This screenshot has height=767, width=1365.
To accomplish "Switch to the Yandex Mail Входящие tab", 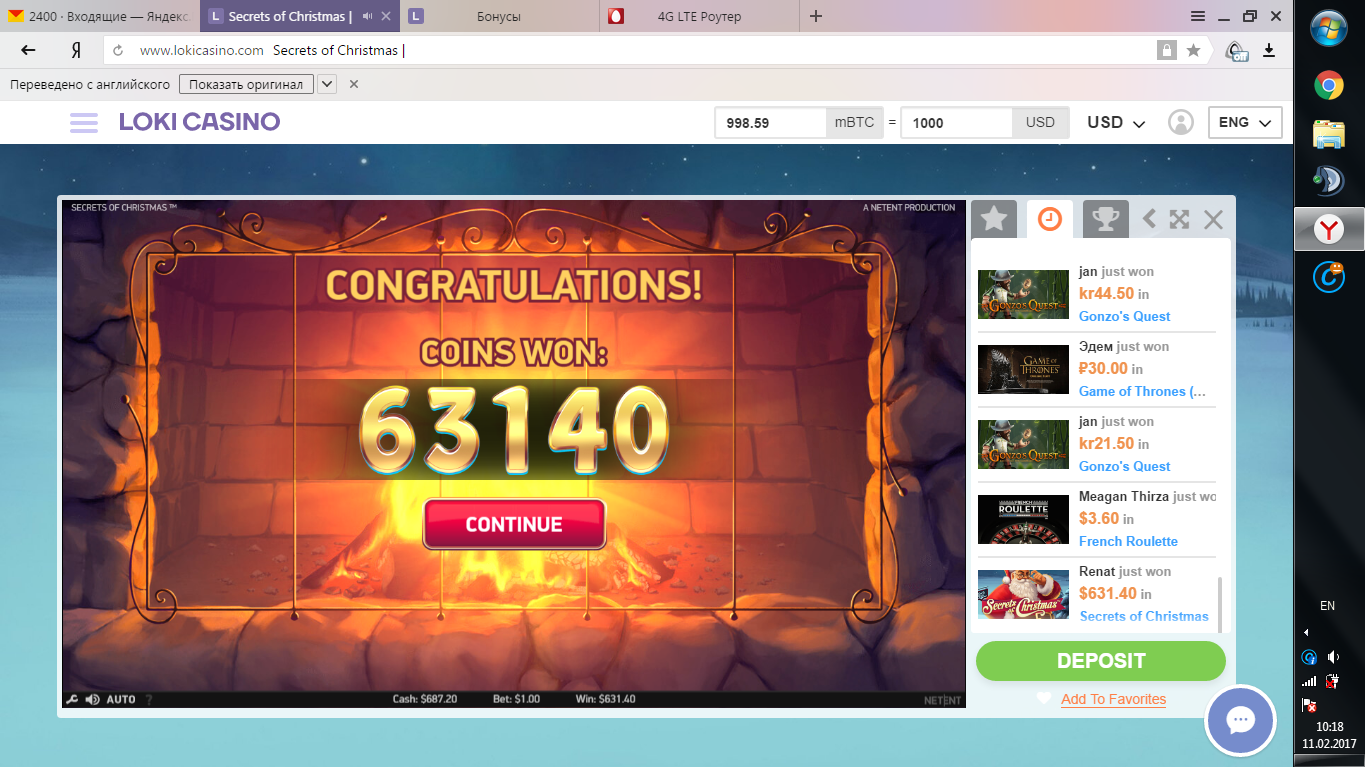I will [x=100, y=16].
